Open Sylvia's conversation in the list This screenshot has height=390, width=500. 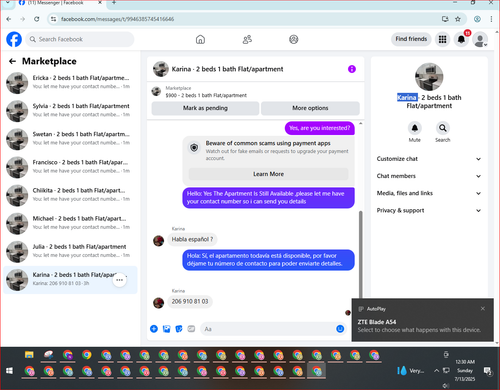click(70, 110)
